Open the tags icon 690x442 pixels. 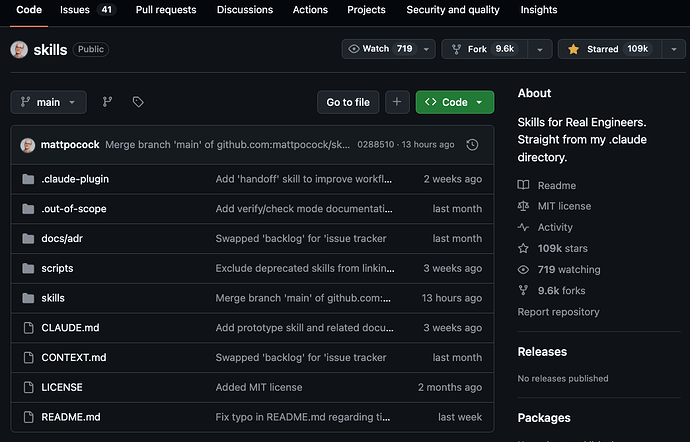[138, 102]
